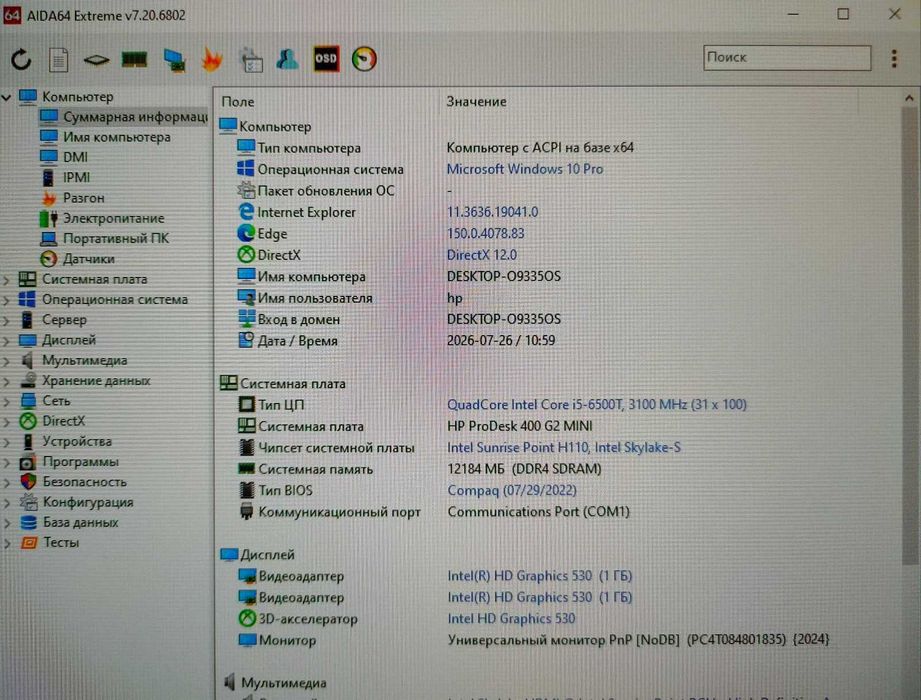The height and width of the screenshot is (700, 921).
Task: Open the 11.3636.19041.0 version link
Action: [492, 212]
